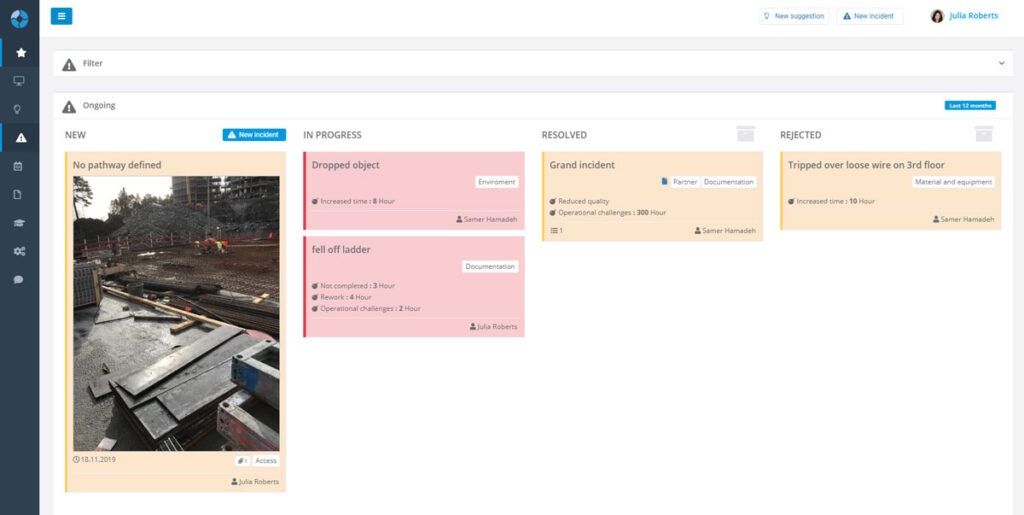
Task: Open the document file sidebar icon
Action: click(18, 195)
